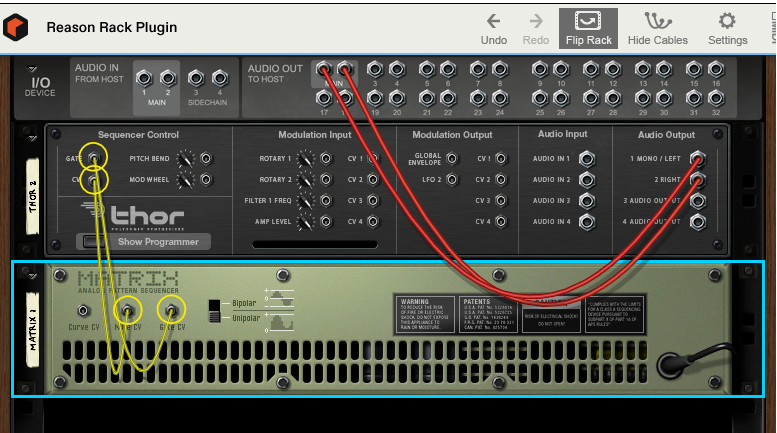Toggle the Flip Rack button
Image resolution: width=777 pixels, height=433 pixels.
[588, 28]
